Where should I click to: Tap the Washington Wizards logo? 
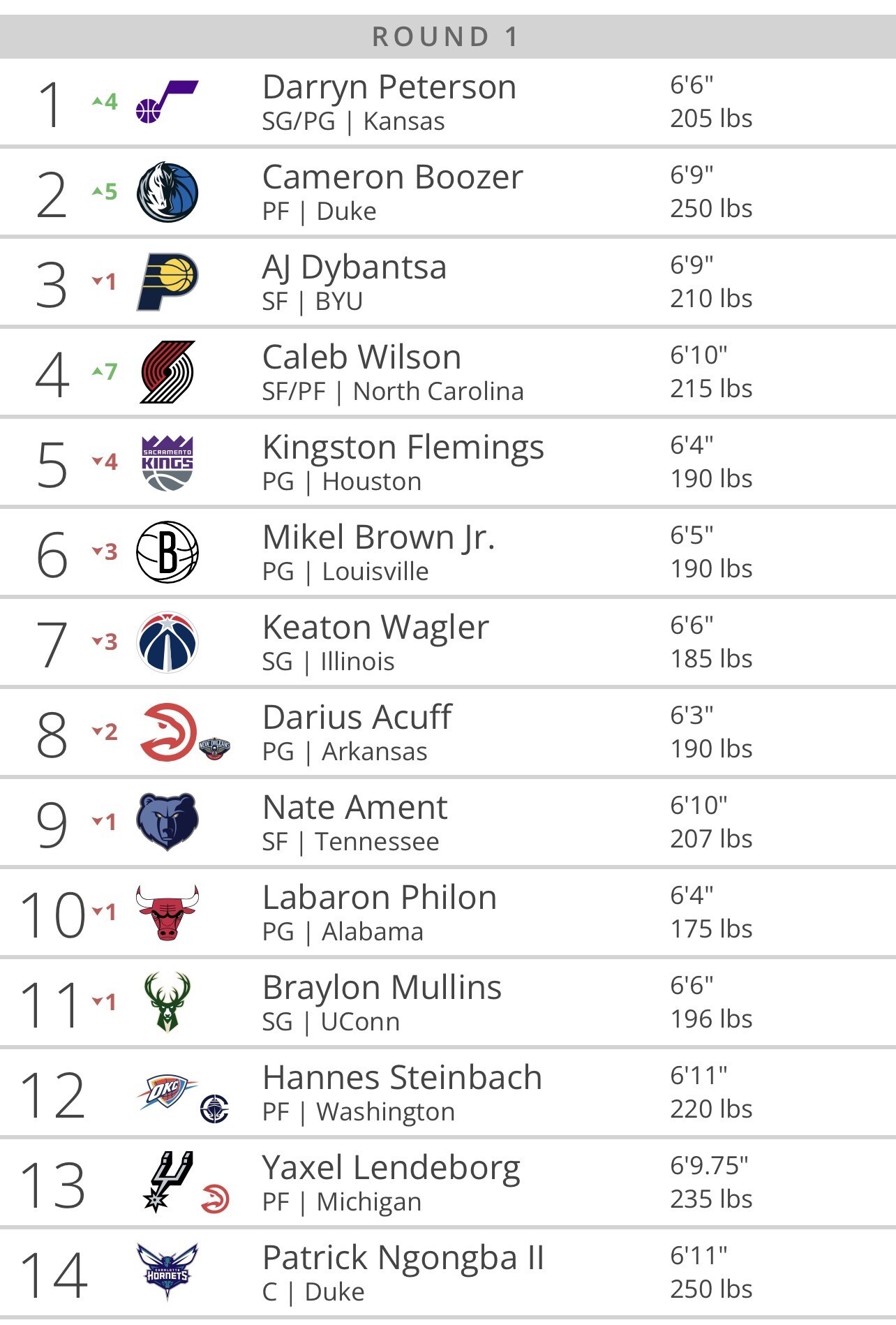167,642
